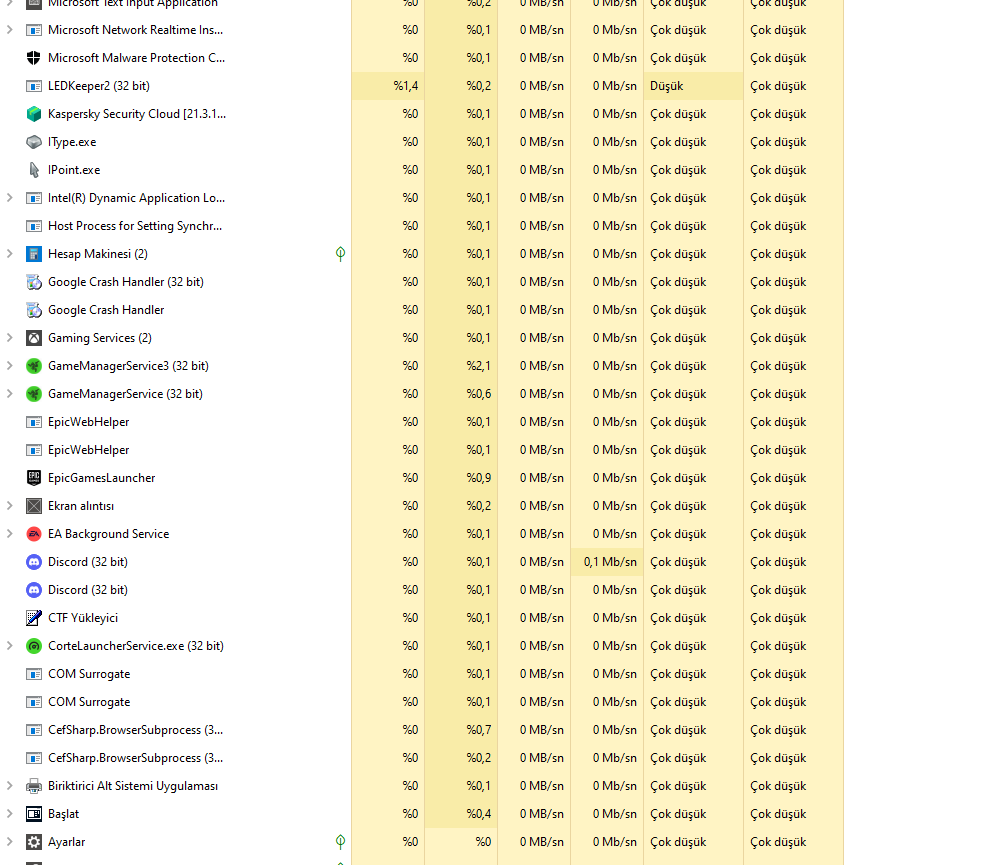Click the Hesap Makinesi calculator icon

(x=34, y=254)
